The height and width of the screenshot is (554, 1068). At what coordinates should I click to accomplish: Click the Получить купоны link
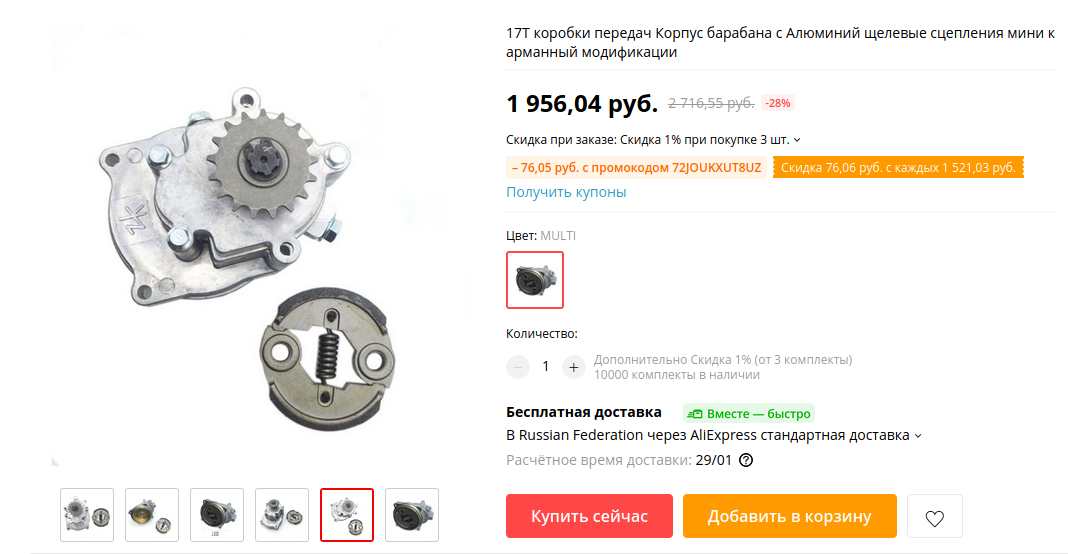pyautogui.click(x=566, y=192)
